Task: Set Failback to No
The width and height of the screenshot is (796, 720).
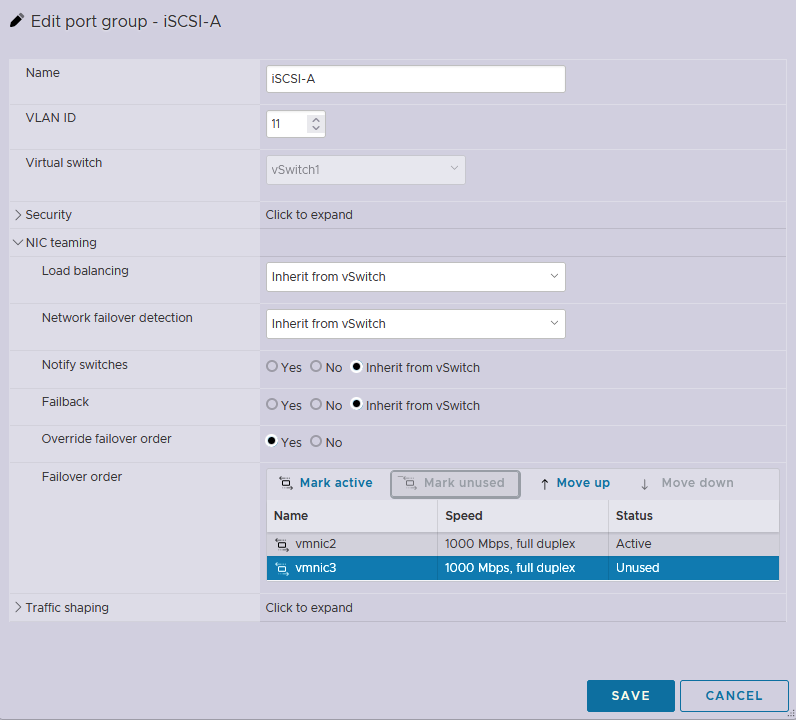Action: click(x=316, y=405)
